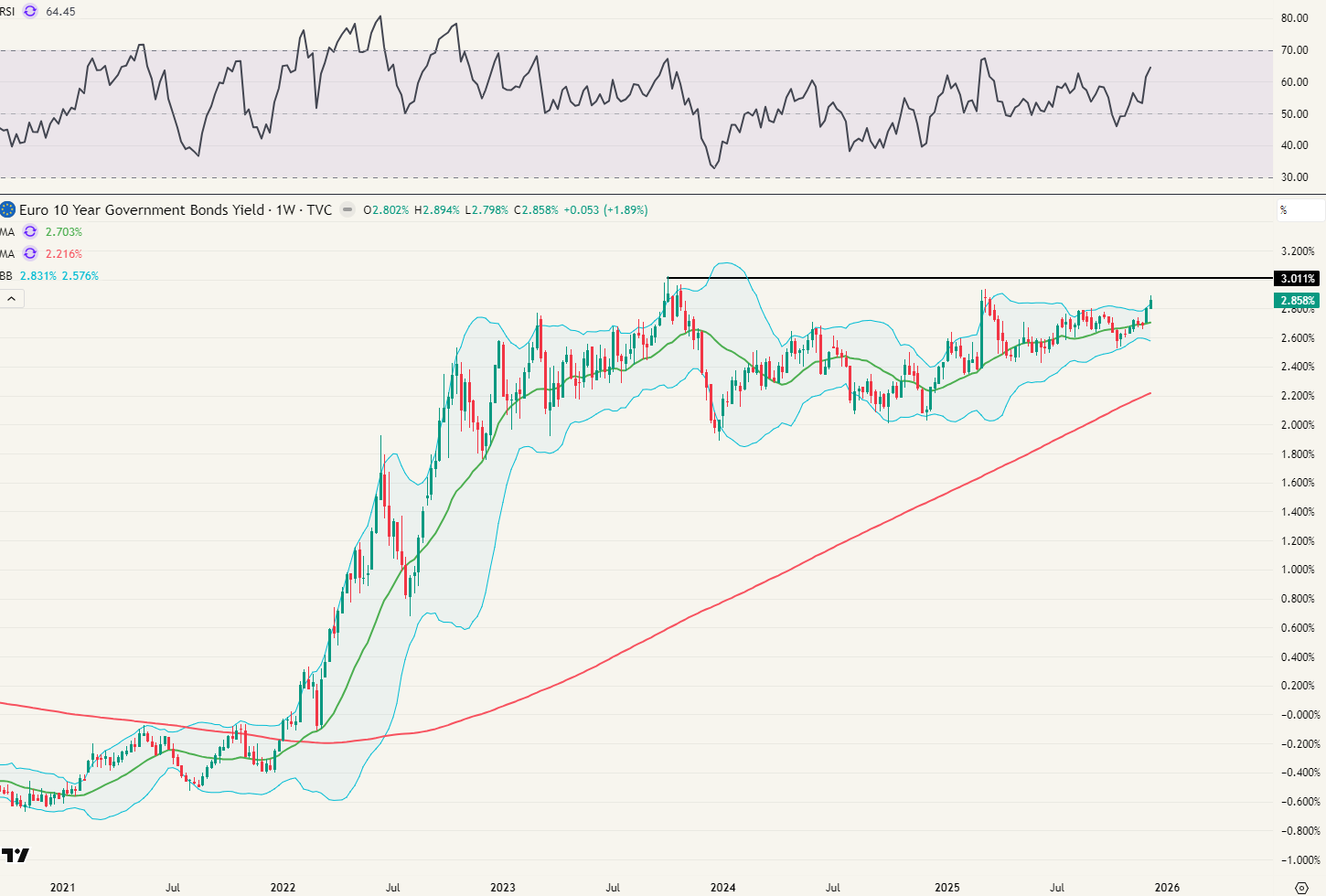The width and height of the screenshot is (1326, 896).
Task: Click the 70.00 level on RSI scale
Action: tap(1294, 50)
